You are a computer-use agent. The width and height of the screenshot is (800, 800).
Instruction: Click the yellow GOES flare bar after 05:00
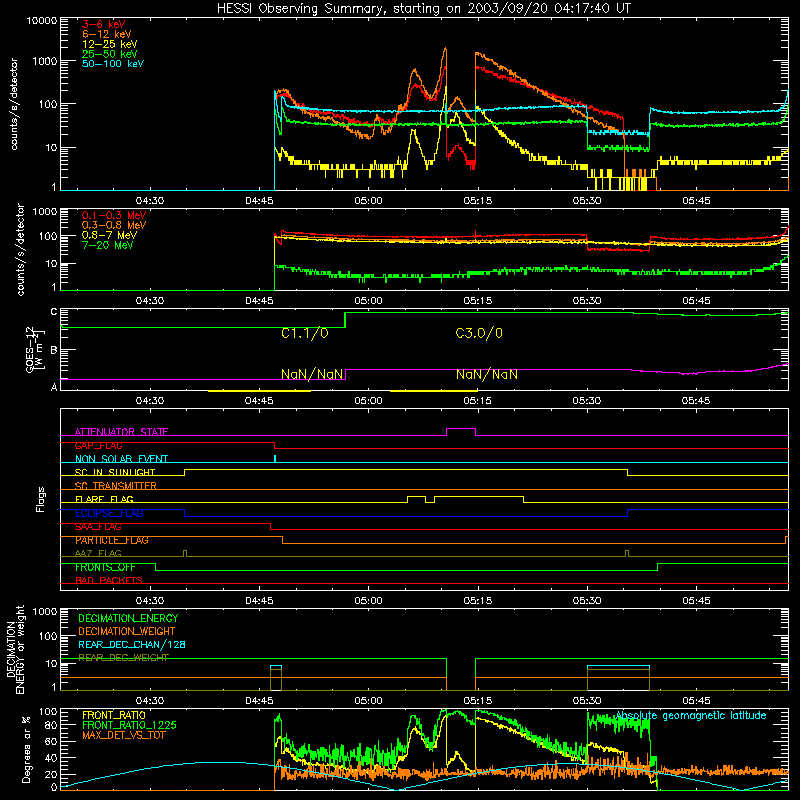point(434,391)
